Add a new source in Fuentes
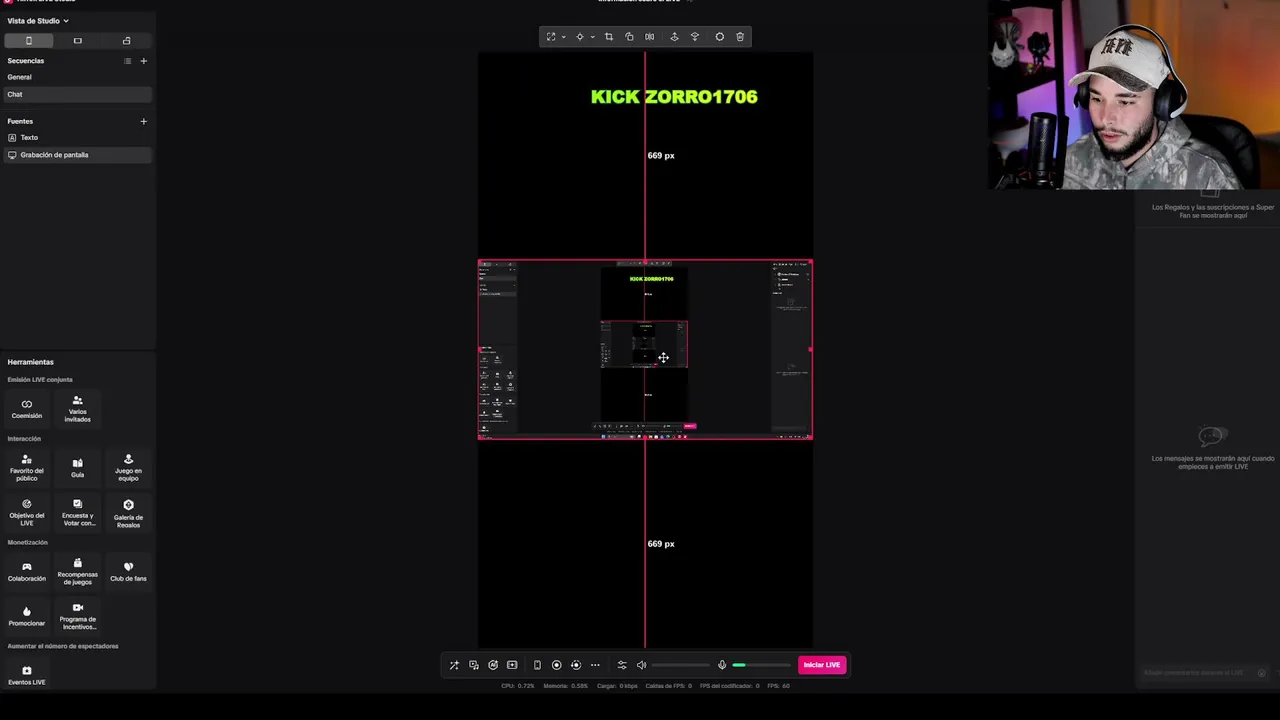The width and height of the screenshot is (1280, 720). point(143,121)
